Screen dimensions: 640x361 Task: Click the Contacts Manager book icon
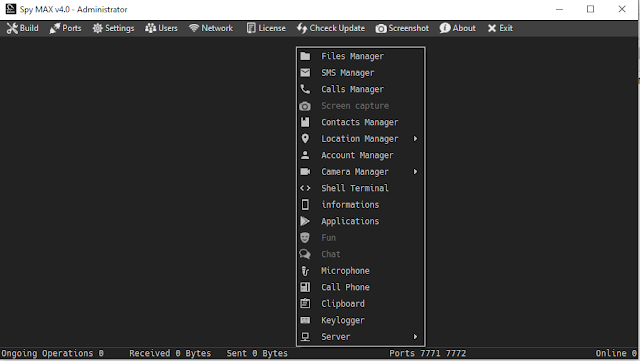[305, 122]
